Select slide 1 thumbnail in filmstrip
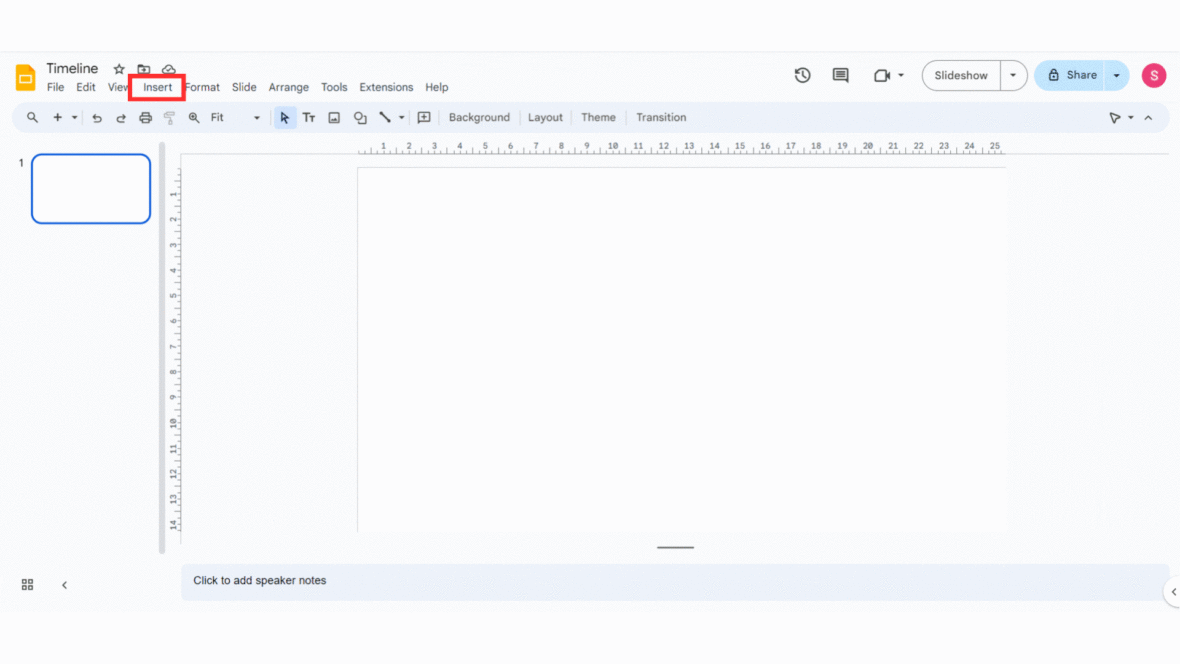This screenshot has height=664, width=1180. [90, 188]
